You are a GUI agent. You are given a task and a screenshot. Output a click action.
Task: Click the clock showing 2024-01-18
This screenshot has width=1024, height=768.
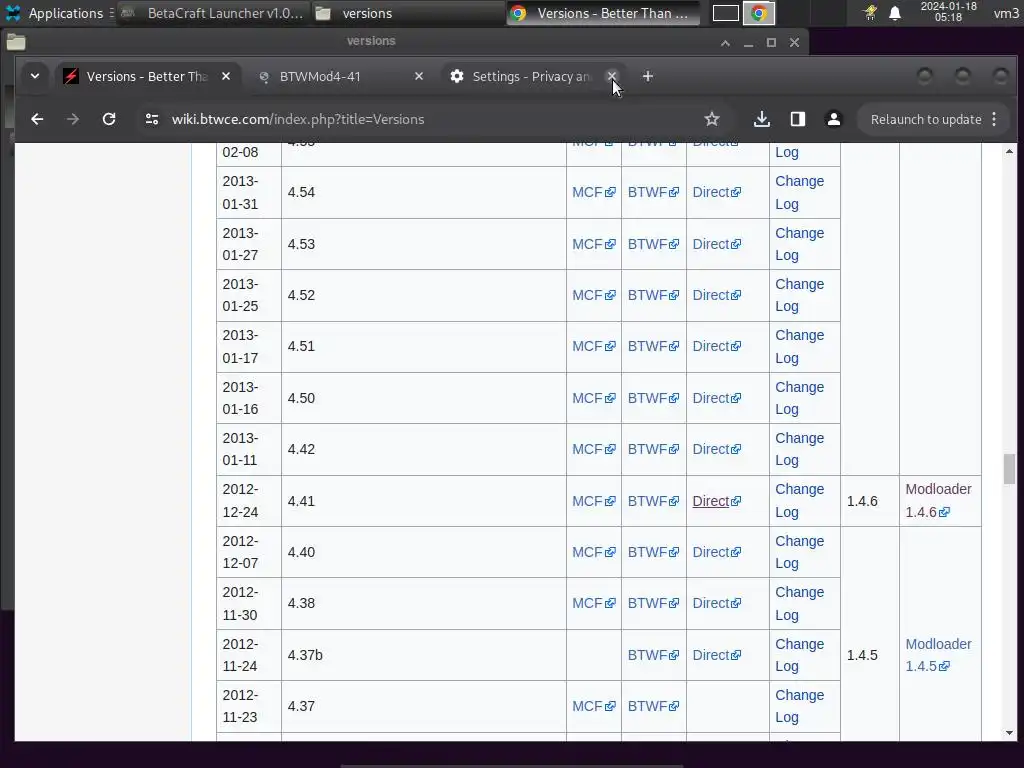(x=948, y=12)
